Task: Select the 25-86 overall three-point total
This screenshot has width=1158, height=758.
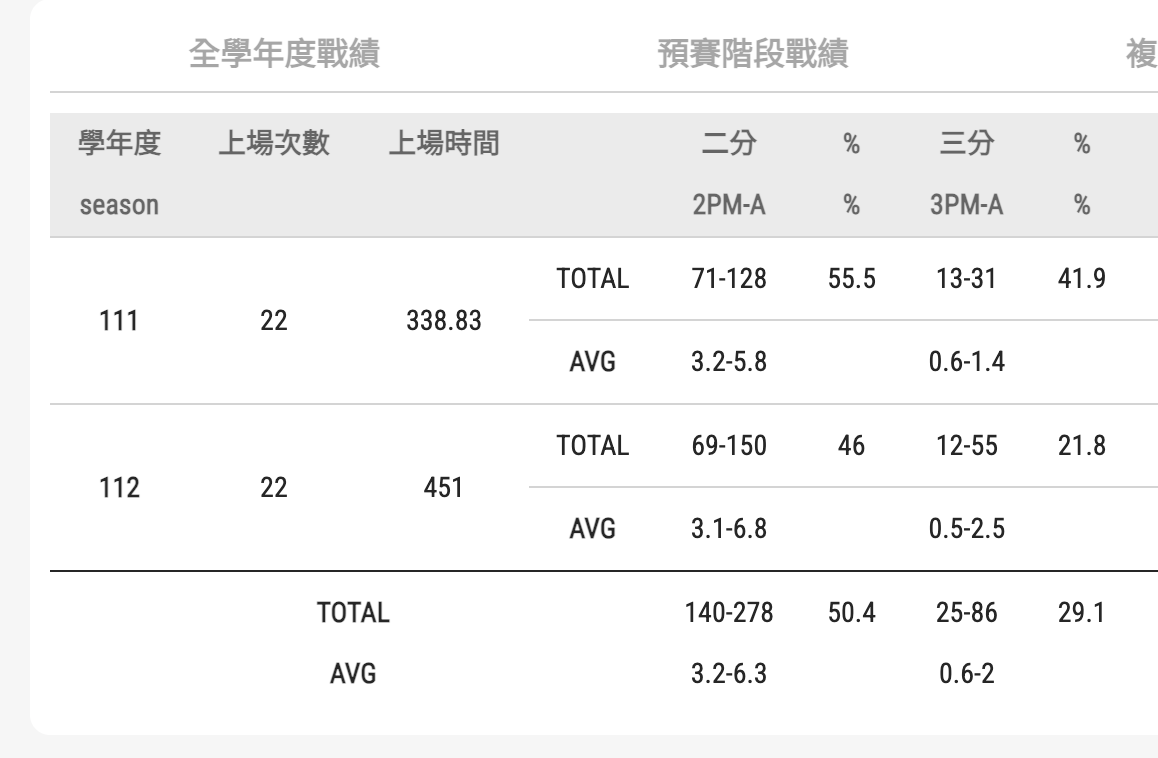Action: [x=968, y=613]
